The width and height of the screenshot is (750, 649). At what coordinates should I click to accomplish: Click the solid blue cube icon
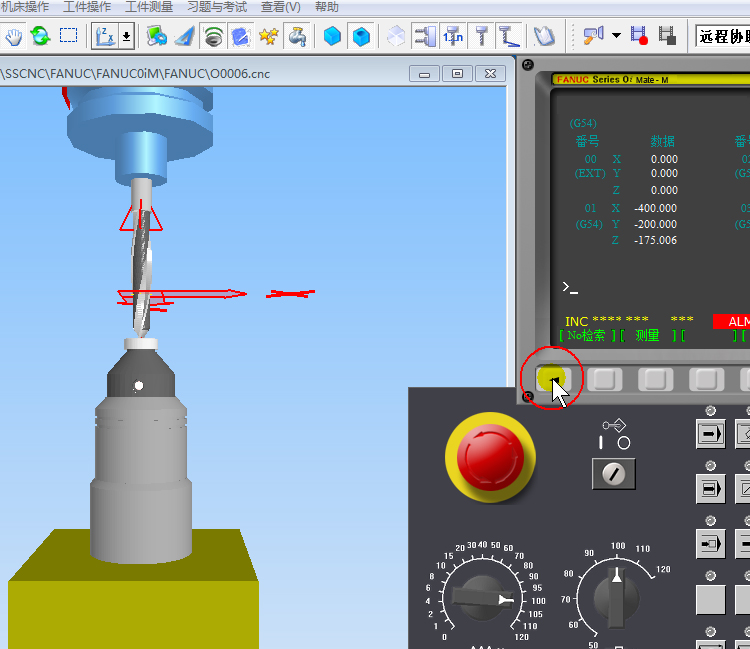[x=332, y=36]
